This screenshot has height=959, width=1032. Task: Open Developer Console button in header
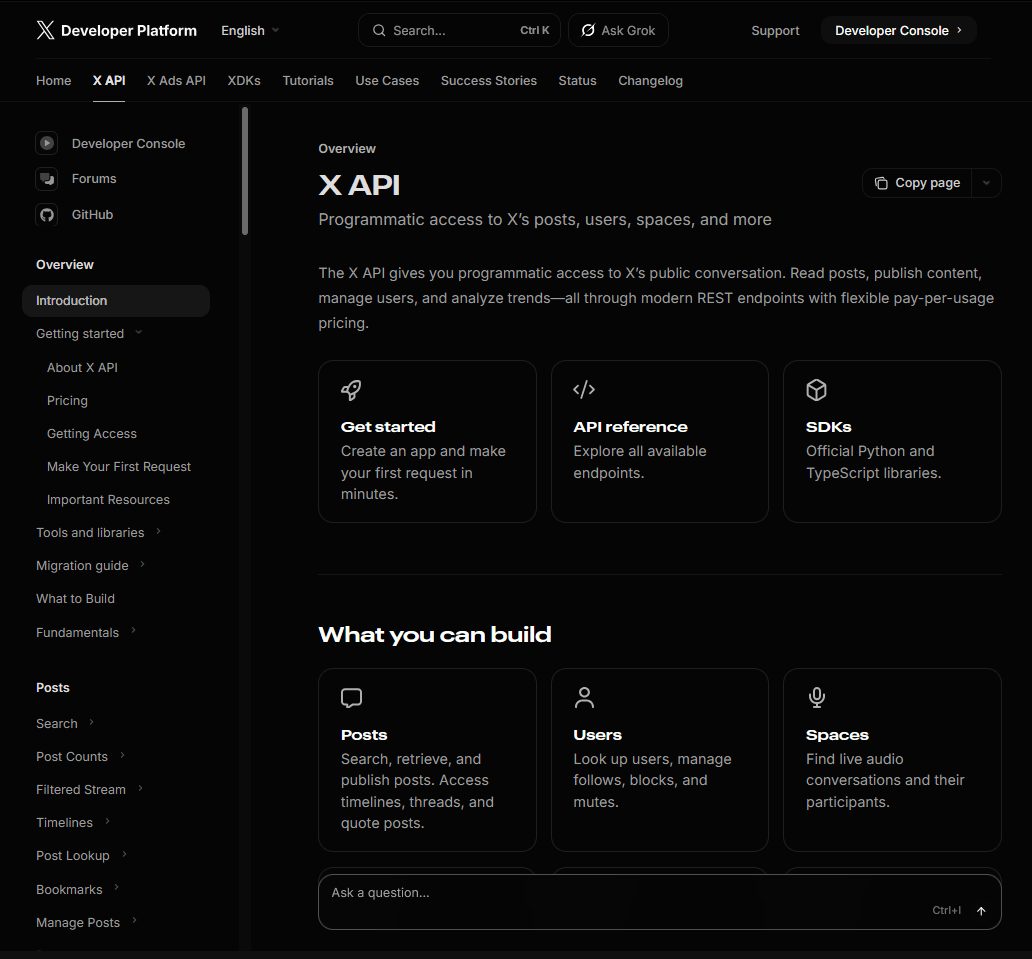[898, 30]
